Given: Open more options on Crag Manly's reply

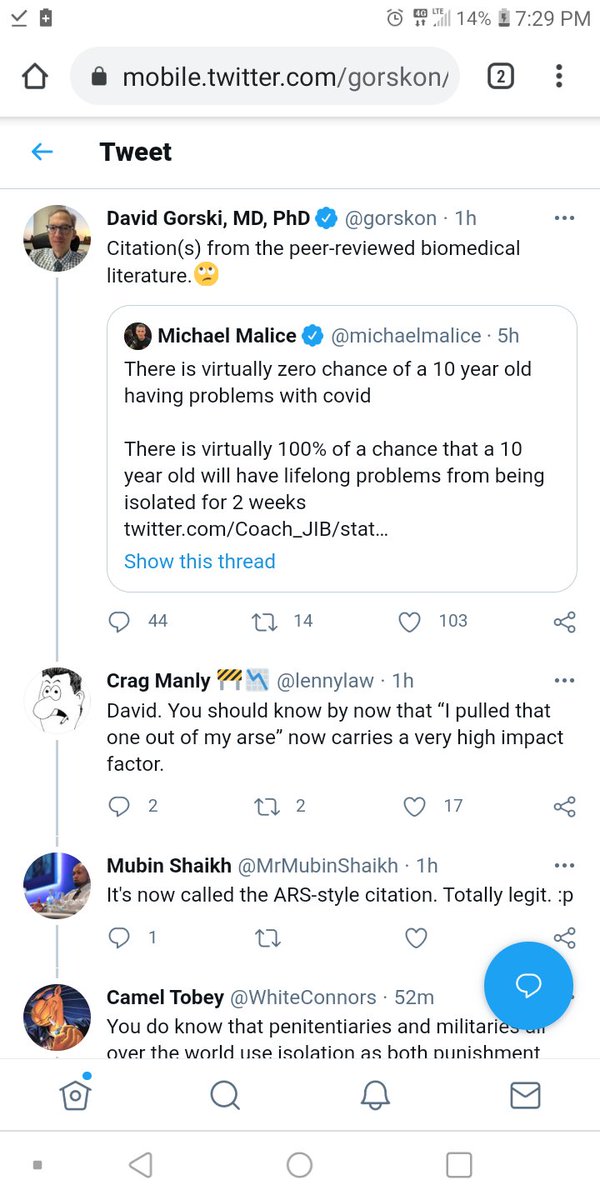Looking at the screenshot, I should click(x=564, y=681).
